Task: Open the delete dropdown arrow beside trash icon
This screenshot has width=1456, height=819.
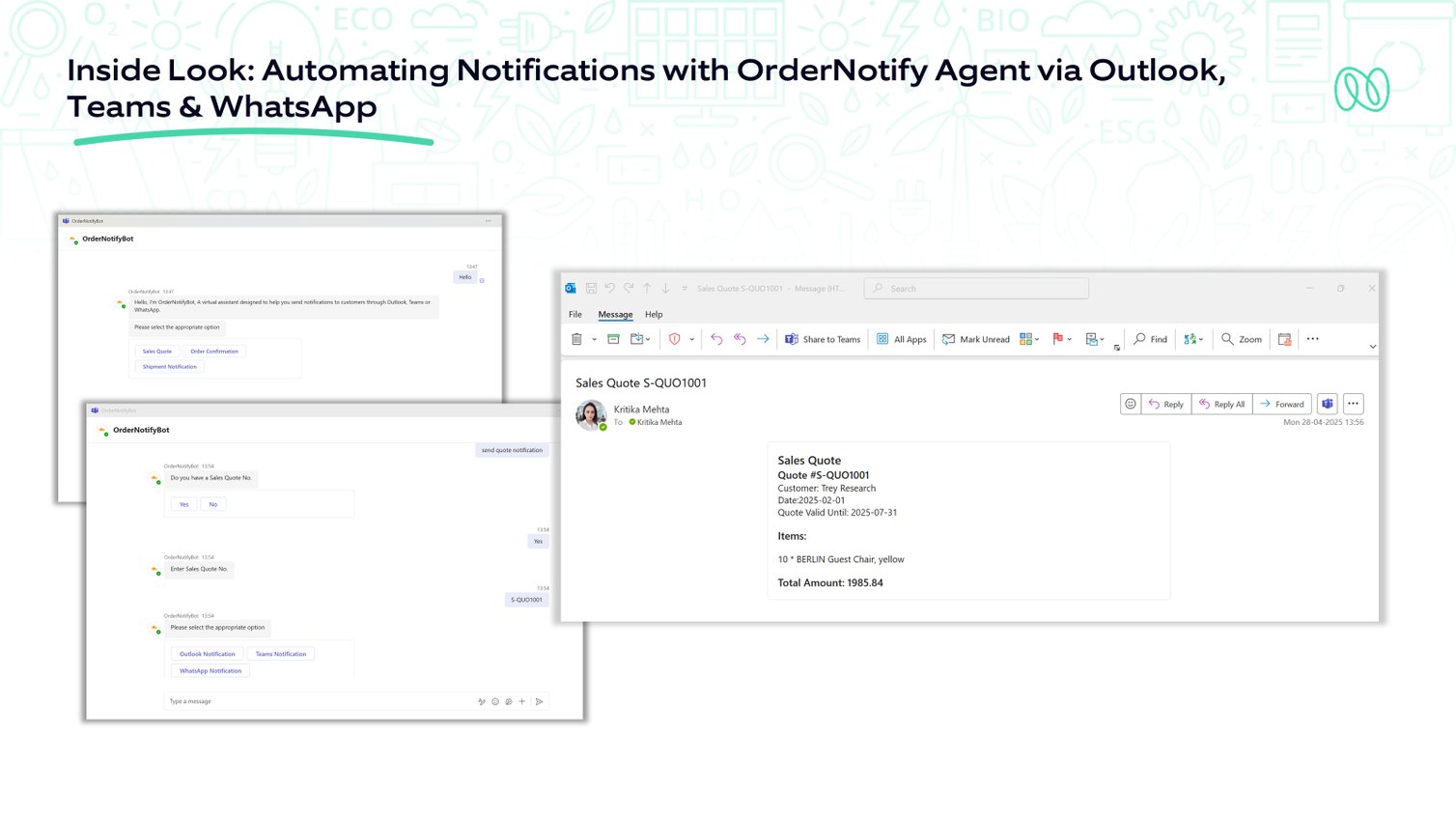Action: click(x=594, y=339)
